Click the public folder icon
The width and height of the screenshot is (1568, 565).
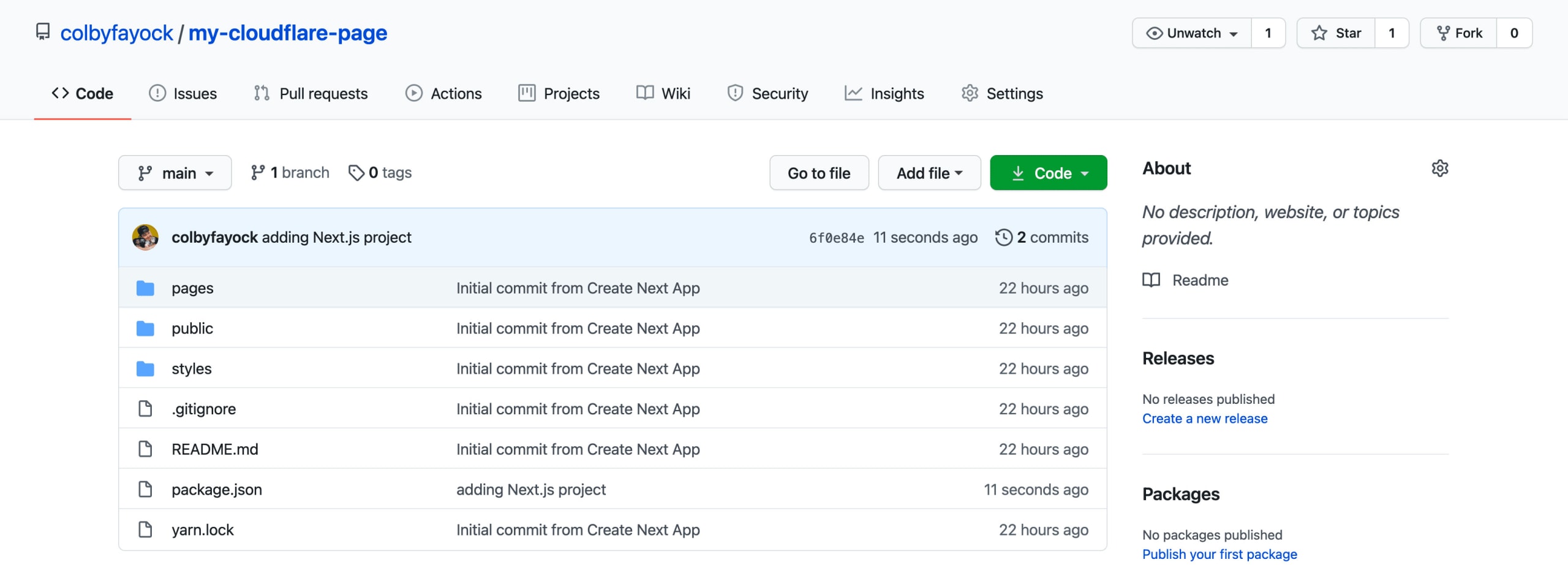pyautogui.click(x=145, y=328)
